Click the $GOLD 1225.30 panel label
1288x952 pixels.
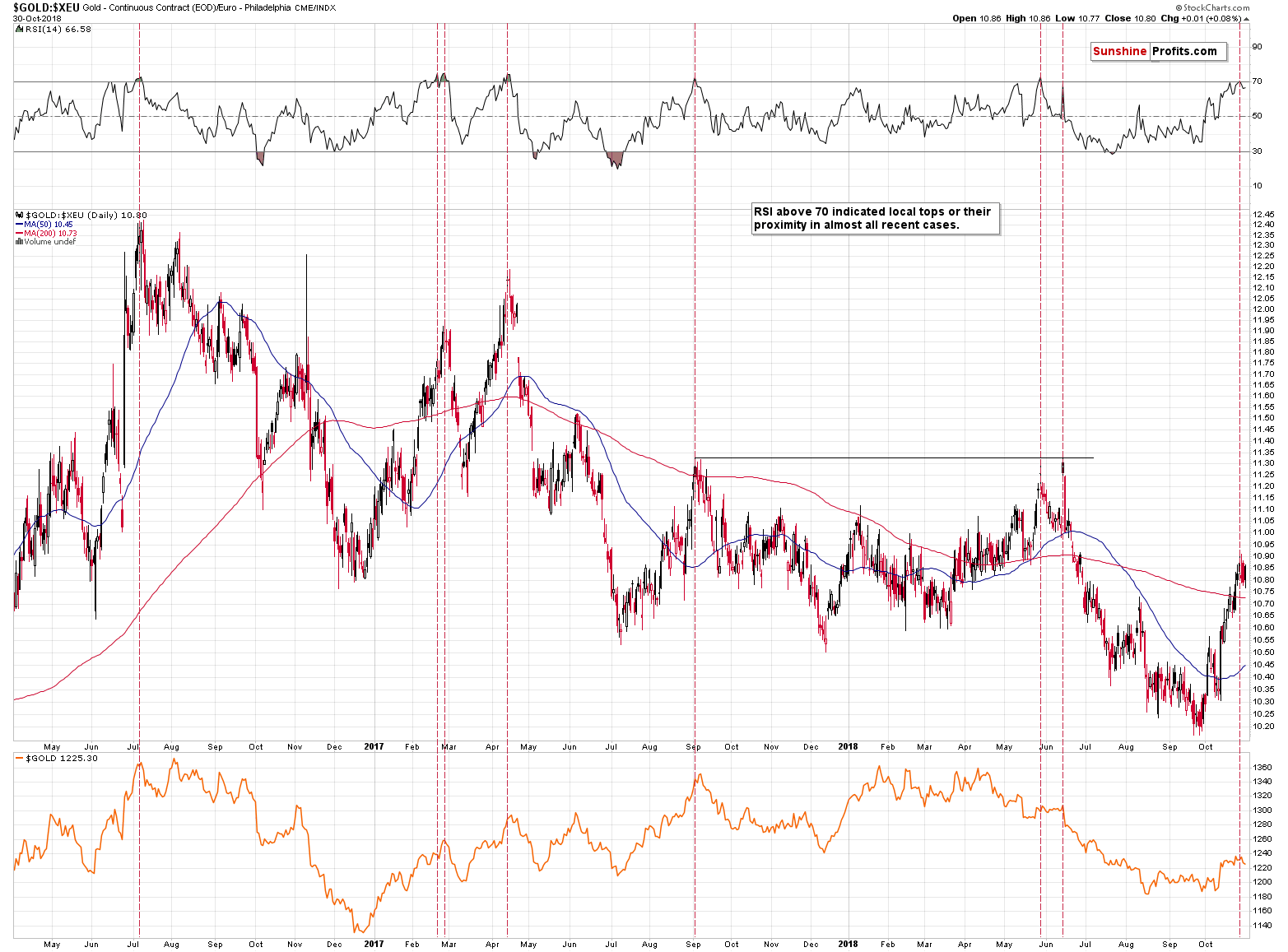[x=62, y=759]
